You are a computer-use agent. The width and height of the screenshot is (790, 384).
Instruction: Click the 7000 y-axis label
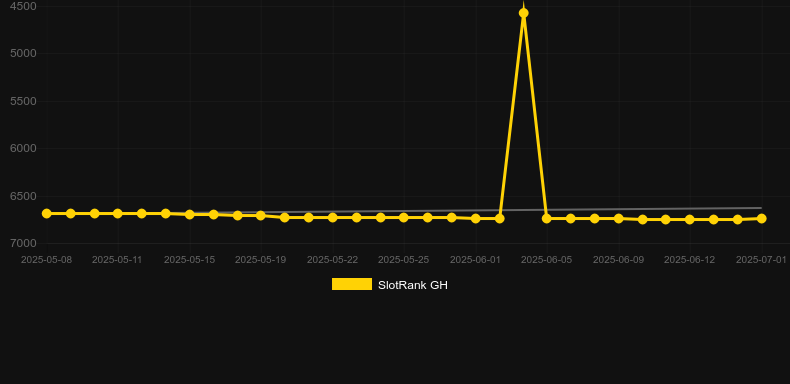coord(23,243)
